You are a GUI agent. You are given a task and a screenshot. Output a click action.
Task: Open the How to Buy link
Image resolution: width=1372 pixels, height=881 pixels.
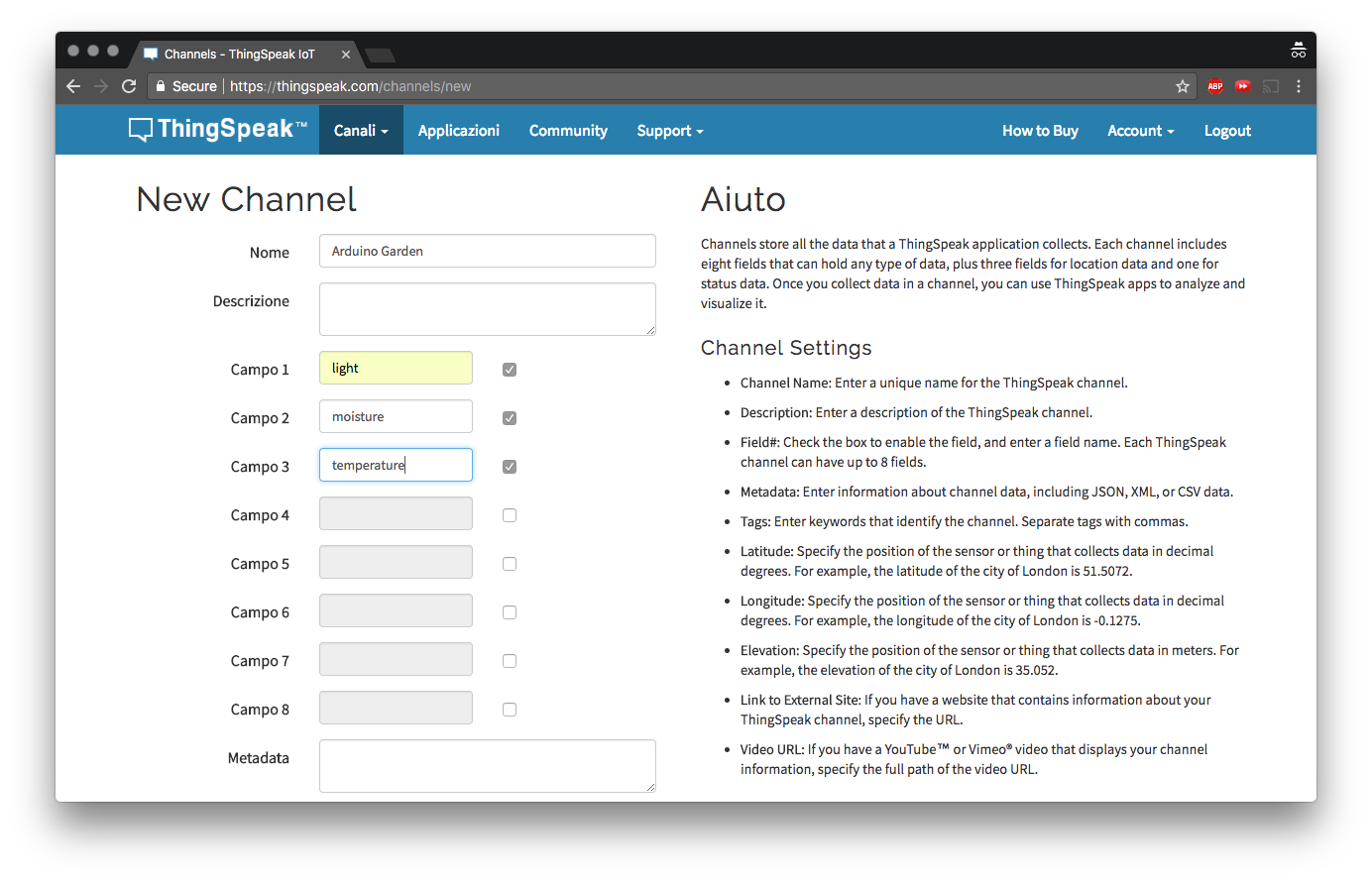(1040, 131)
